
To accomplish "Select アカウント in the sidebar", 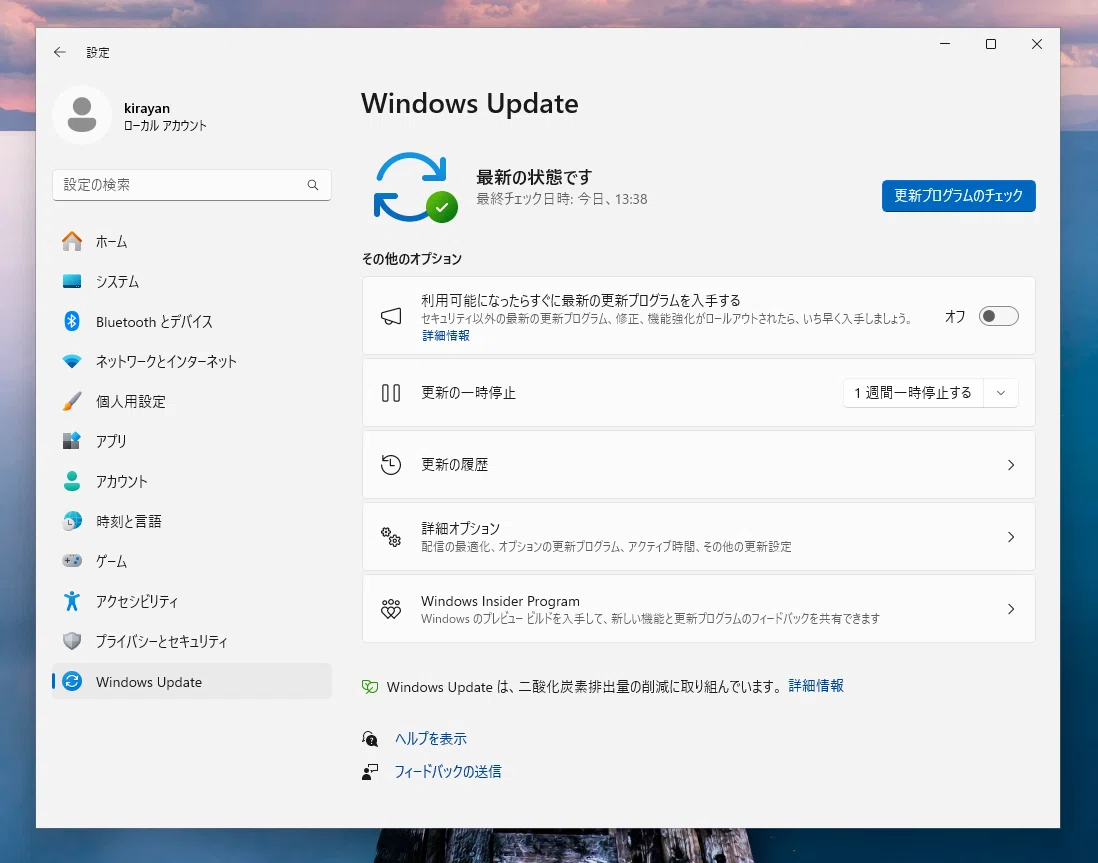I will (x=192, y=481).
